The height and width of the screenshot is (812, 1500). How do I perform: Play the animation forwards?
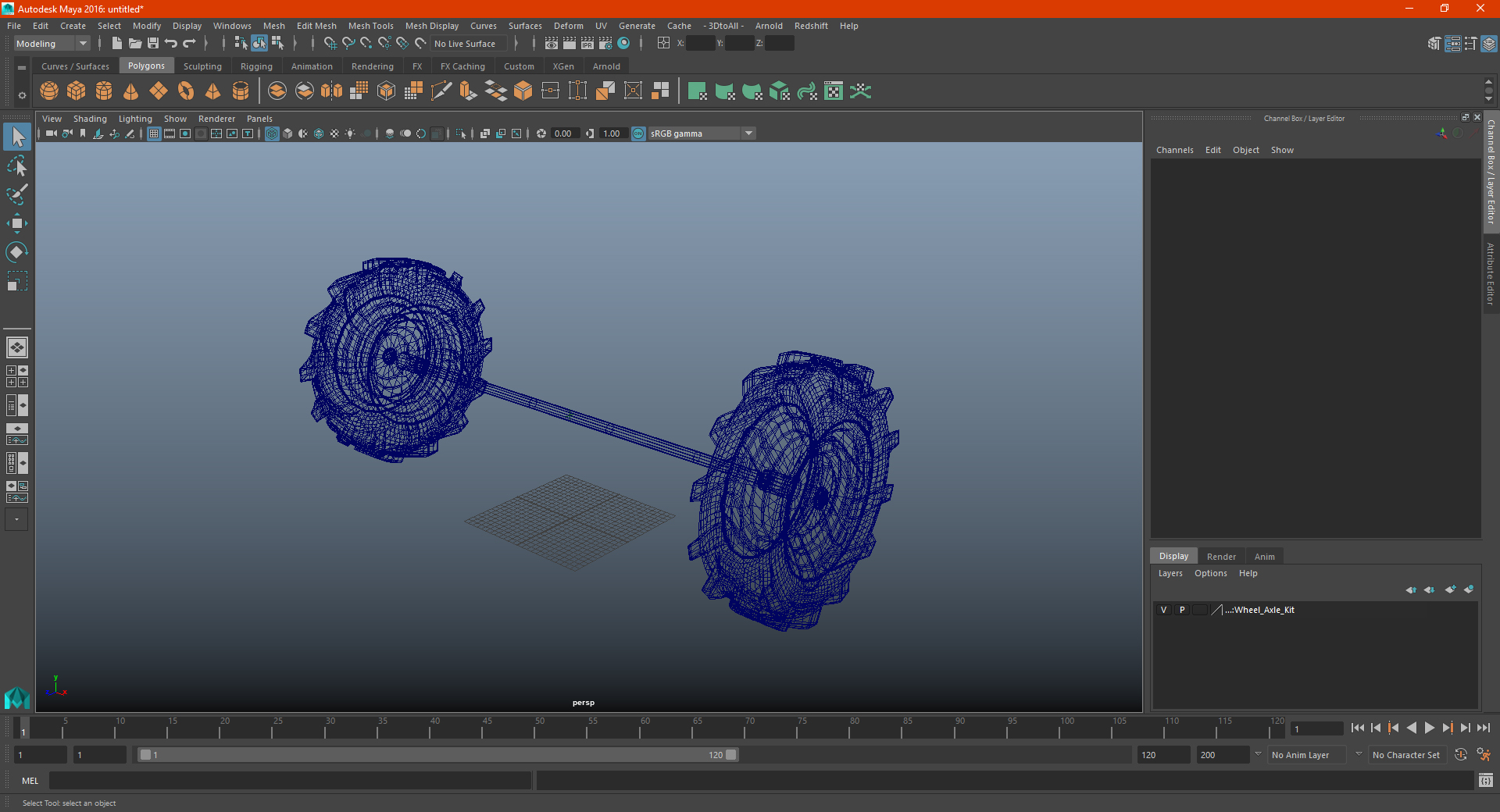tap(1430, 728)
